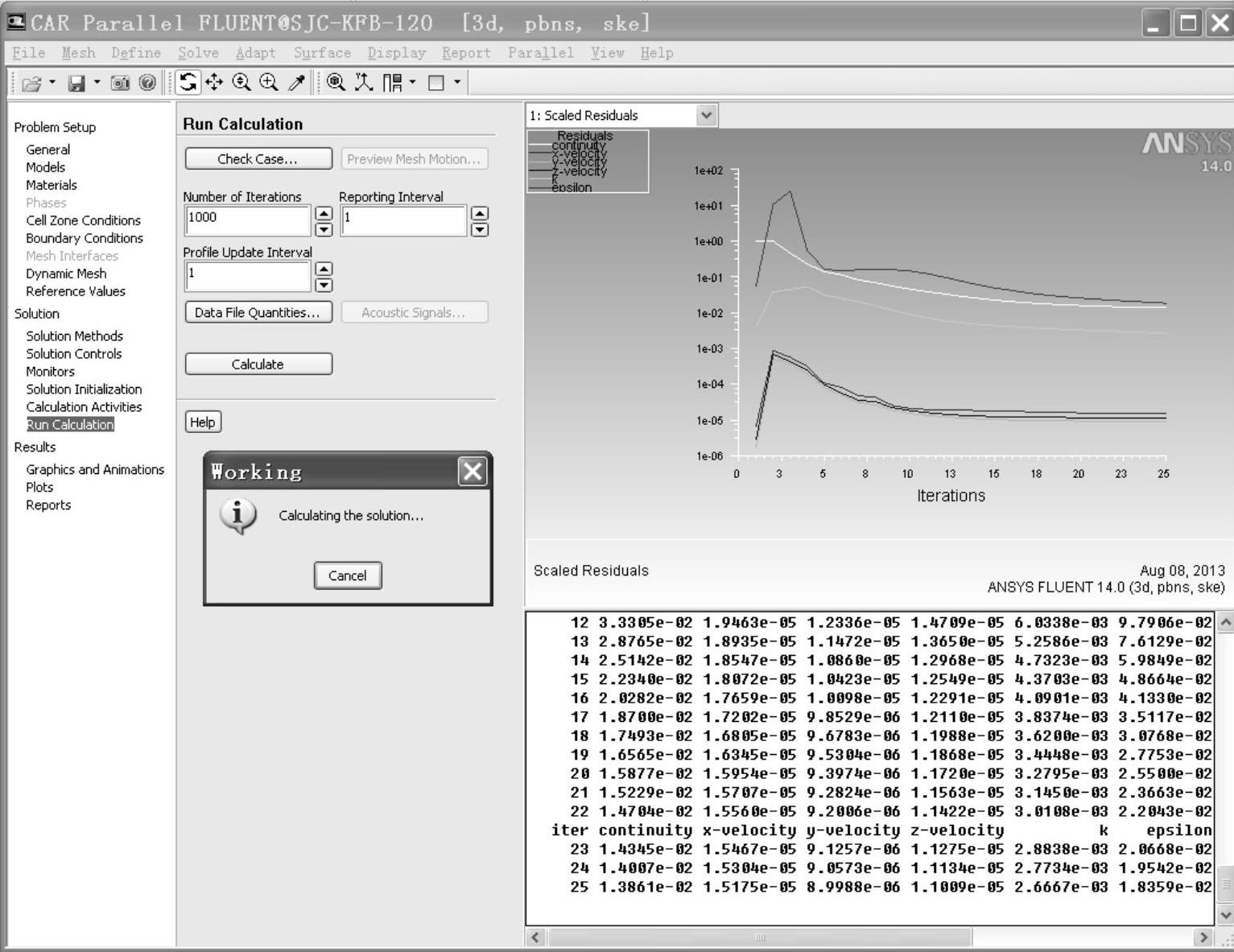
Task: Open the File menu
Action: coord(29,53)
